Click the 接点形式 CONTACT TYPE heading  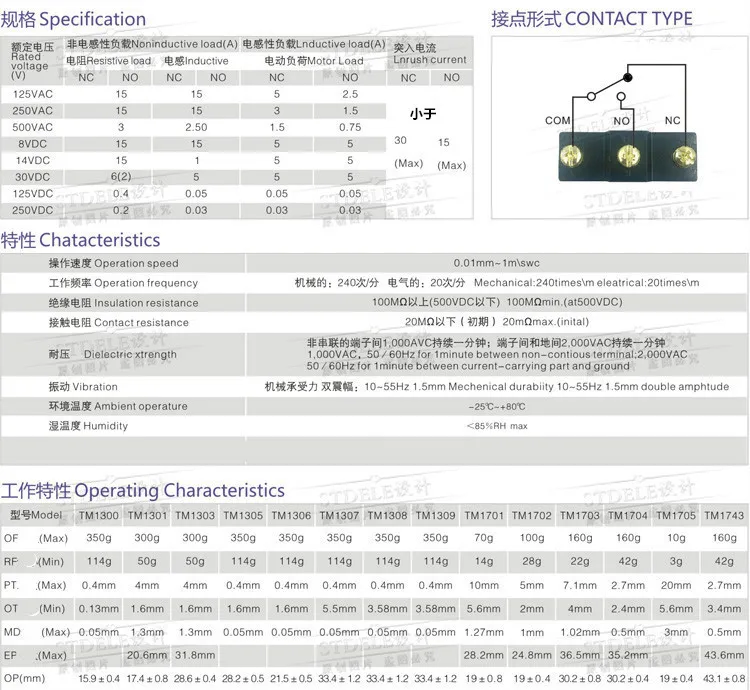click(x=592, y=19)
